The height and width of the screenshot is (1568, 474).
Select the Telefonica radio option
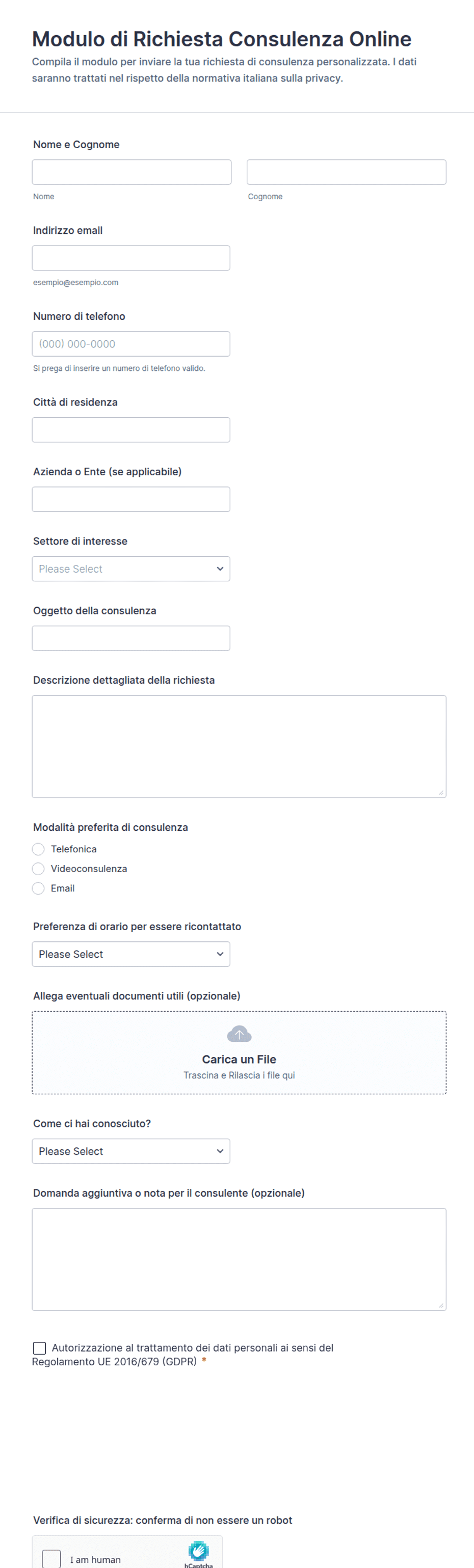pos(38,849)
